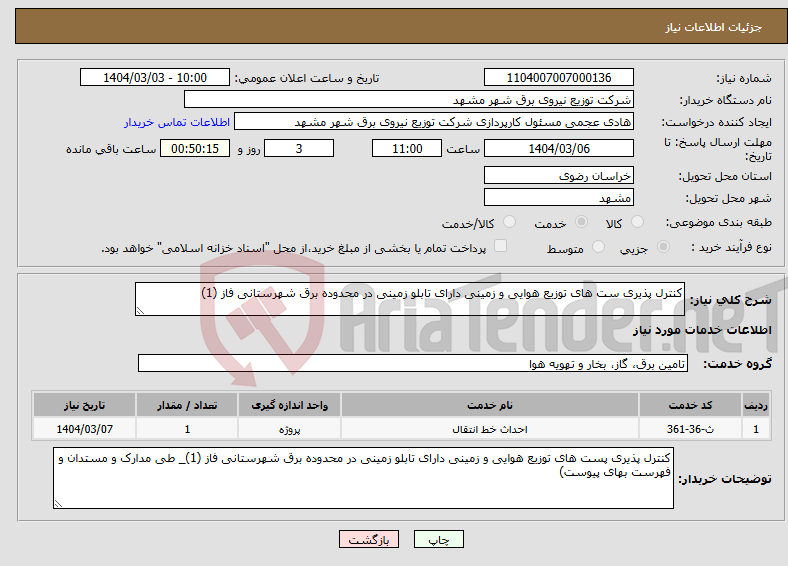788x566 pixels.
Task: Select the جزیی purchase type radio
Action: 663,246
